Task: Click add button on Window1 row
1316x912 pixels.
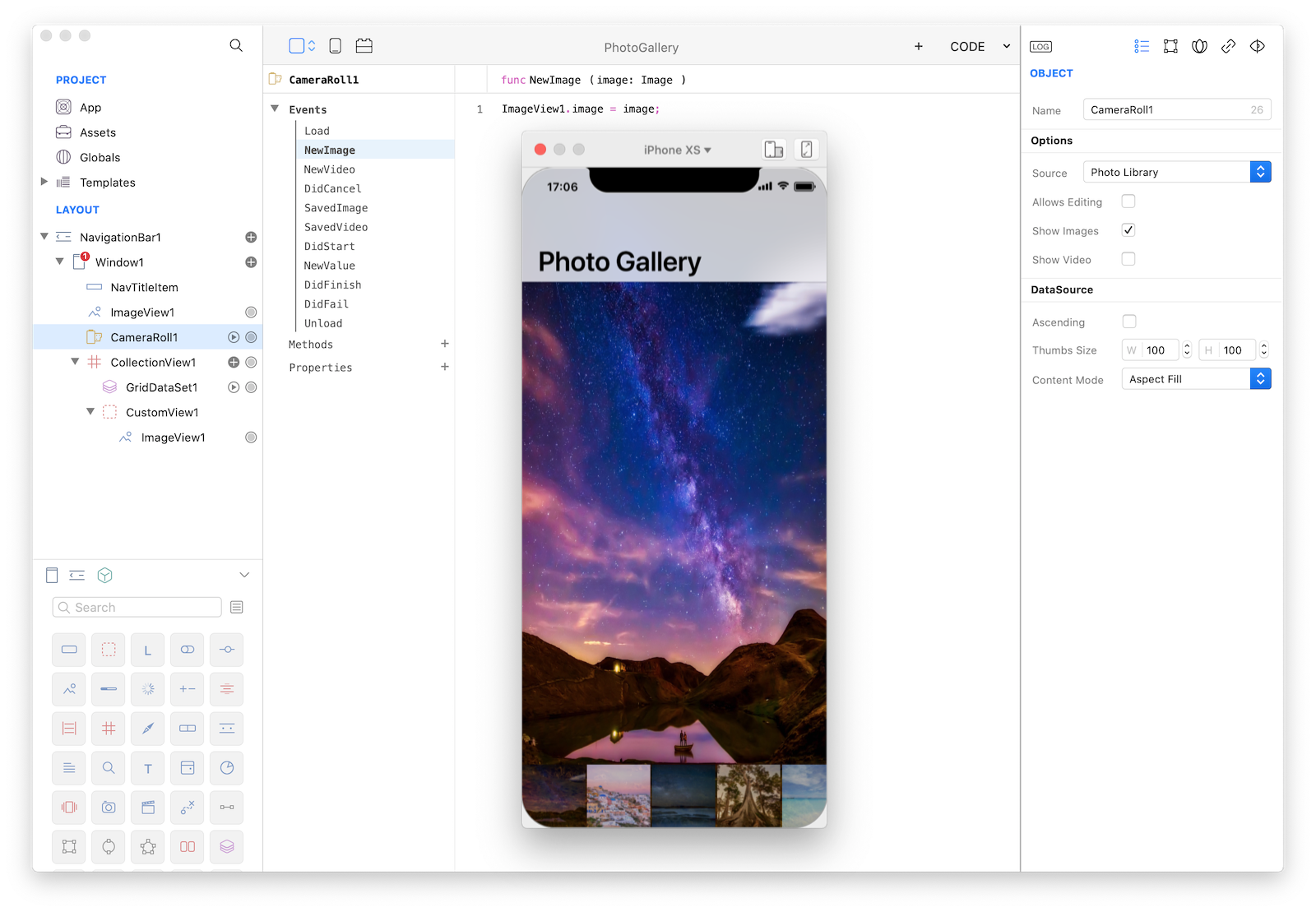Action: (x=251, y=262)
